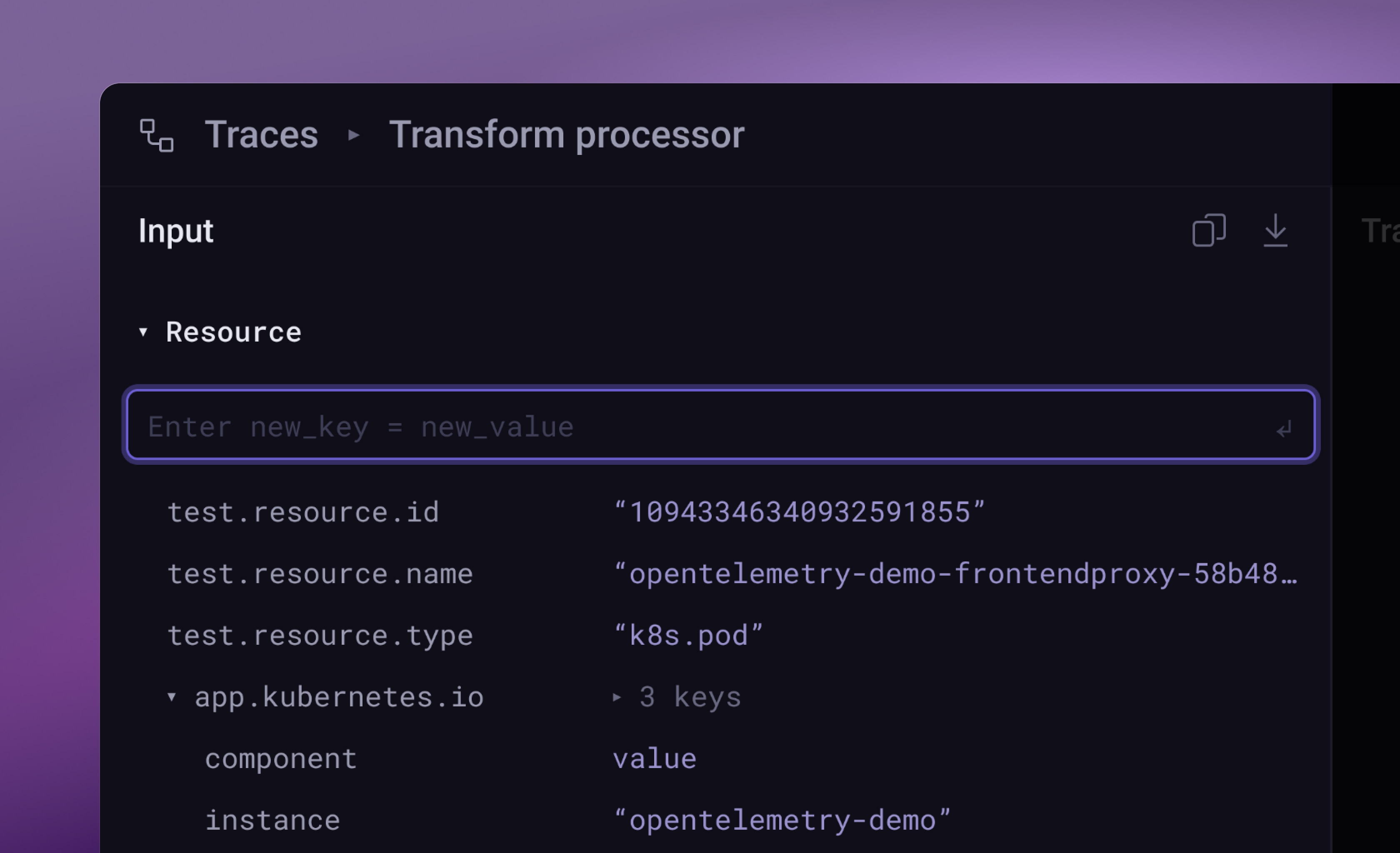Select the instance key row
The width and height of the screenshot is (1400, 853).
pos(272,821)
